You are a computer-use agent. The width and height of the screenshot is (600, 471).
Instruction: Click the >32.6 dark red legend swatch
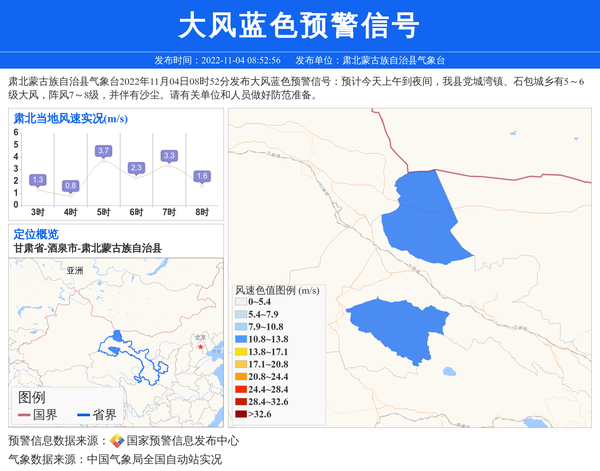pos(240,413)
